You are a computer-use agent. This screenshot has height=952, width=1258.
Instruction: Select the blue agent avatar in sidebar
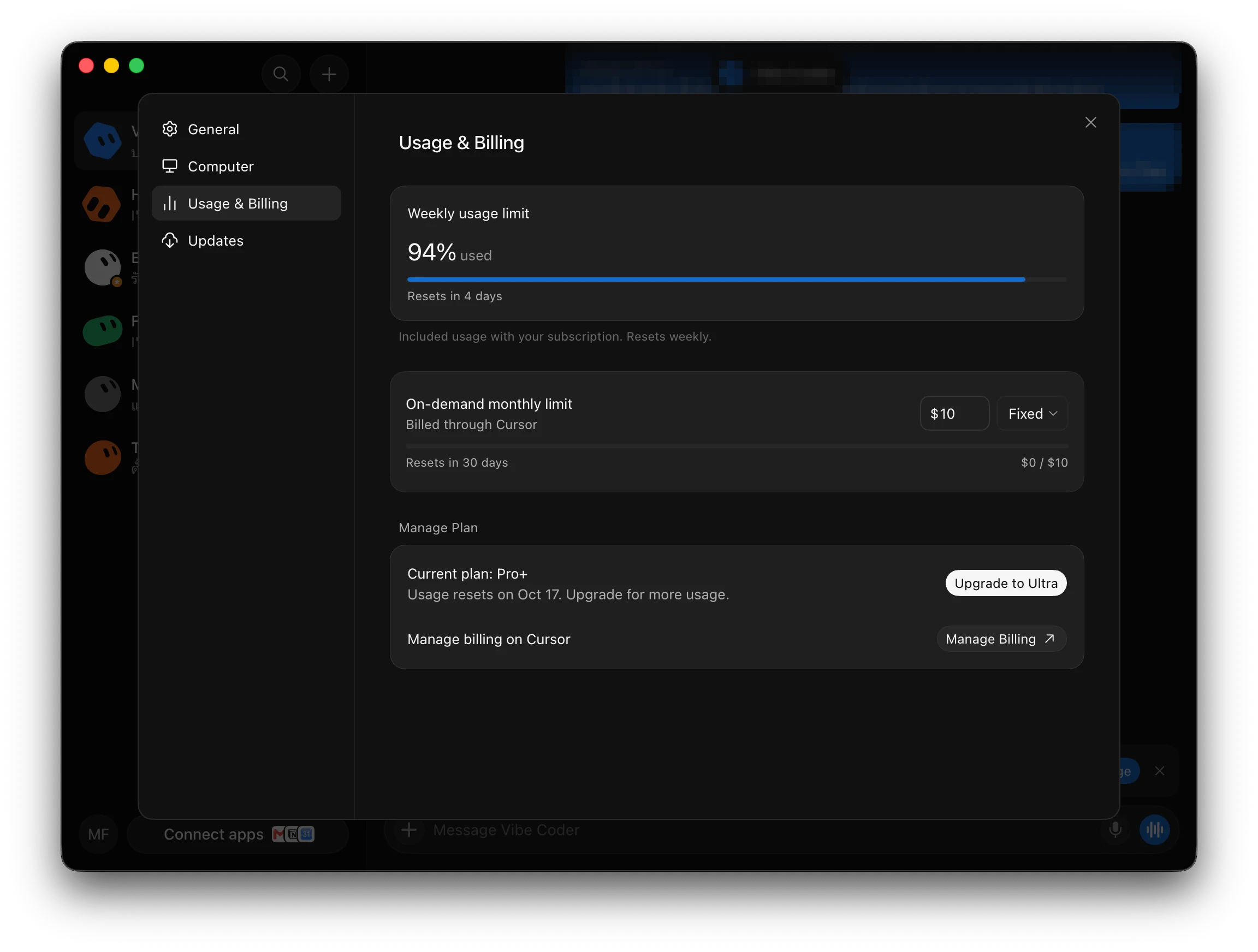102,140
